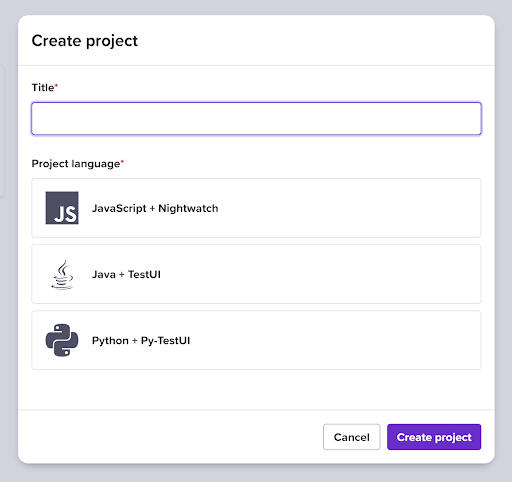Click red asterisk beside Project language
Image resolution: width=512 pixels, height=482 pixels.
coord(122,162)
